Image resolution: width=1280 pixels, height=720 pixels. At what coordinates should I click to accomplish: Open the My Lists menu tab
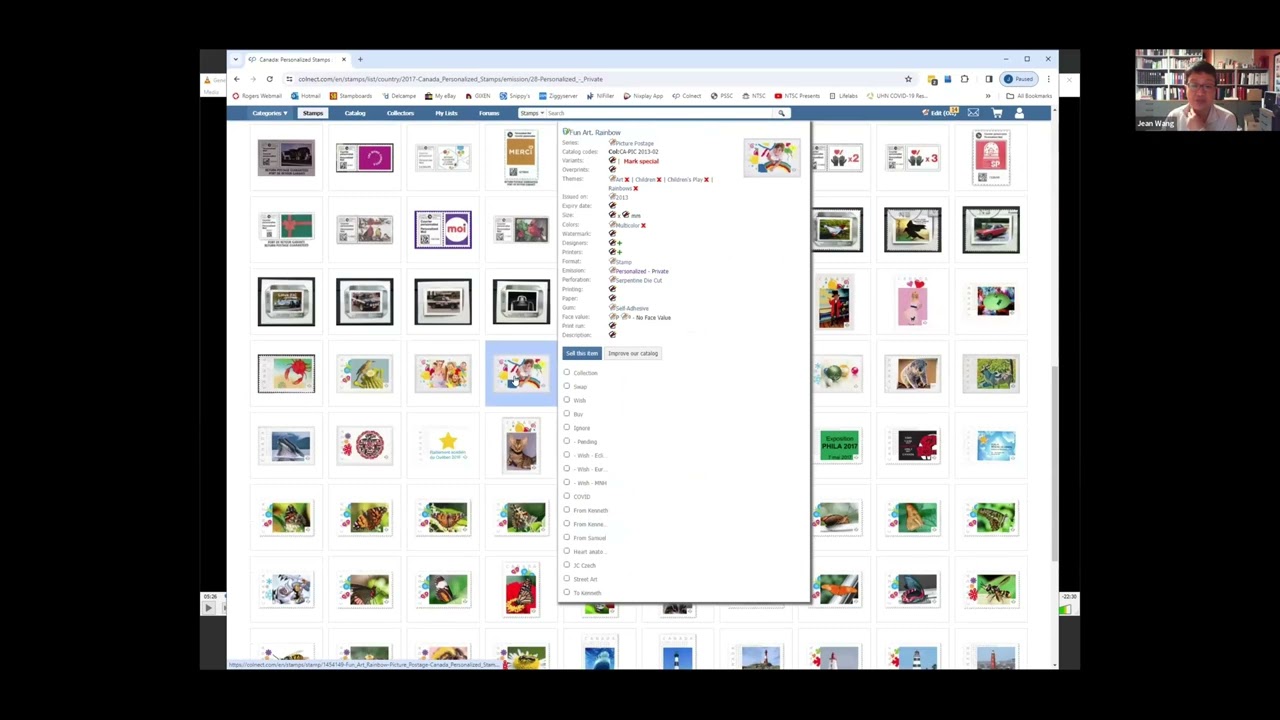pos(446,113)
